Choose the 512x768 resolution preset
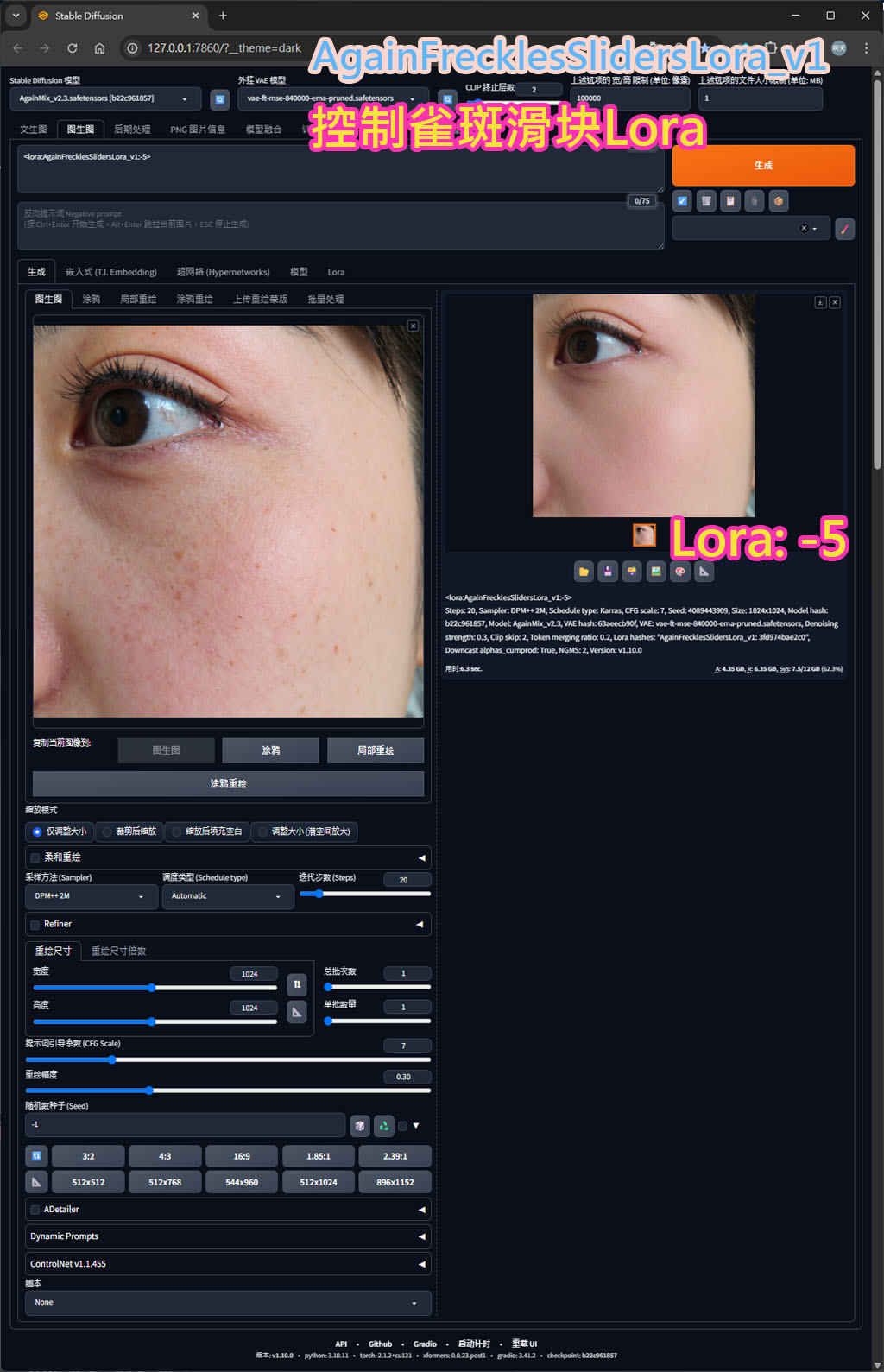Screen dimensions: 884x1372 pos(165,1182)
